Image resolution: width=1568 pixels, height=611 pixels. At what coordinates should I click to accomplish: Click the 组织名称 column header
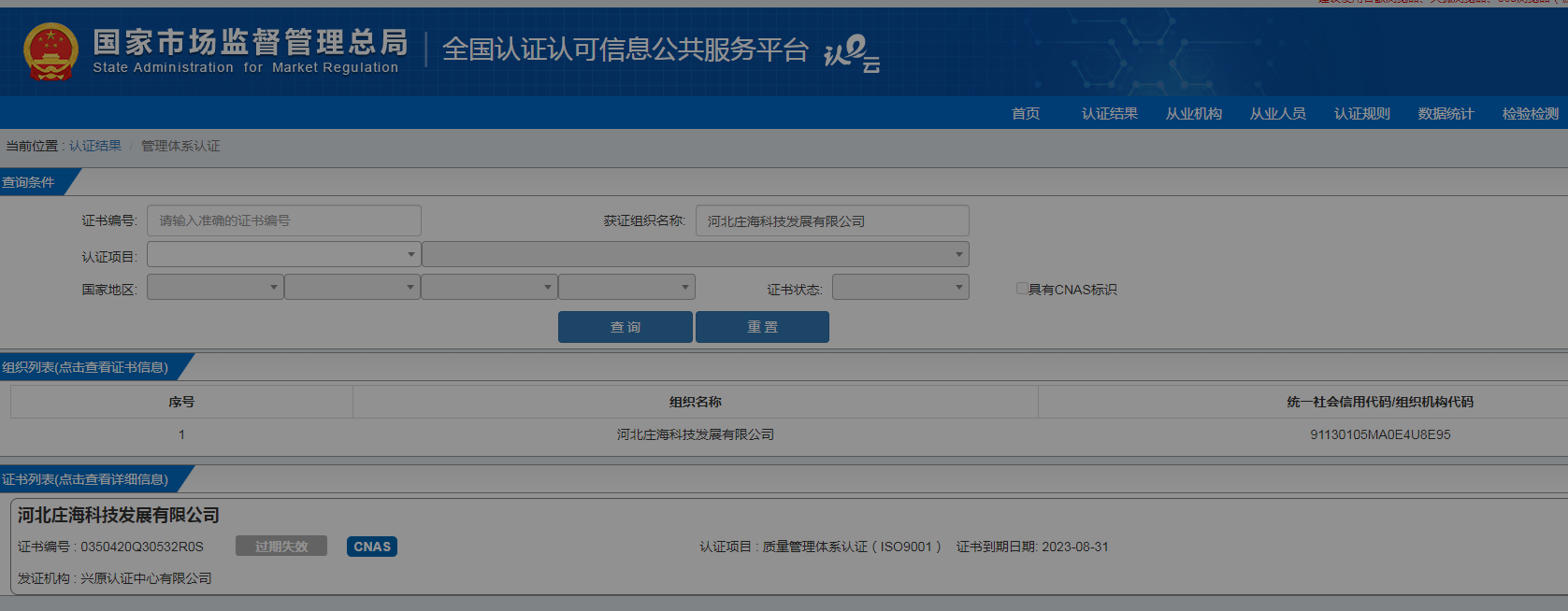pyautogui.click(x=696, y=402)
